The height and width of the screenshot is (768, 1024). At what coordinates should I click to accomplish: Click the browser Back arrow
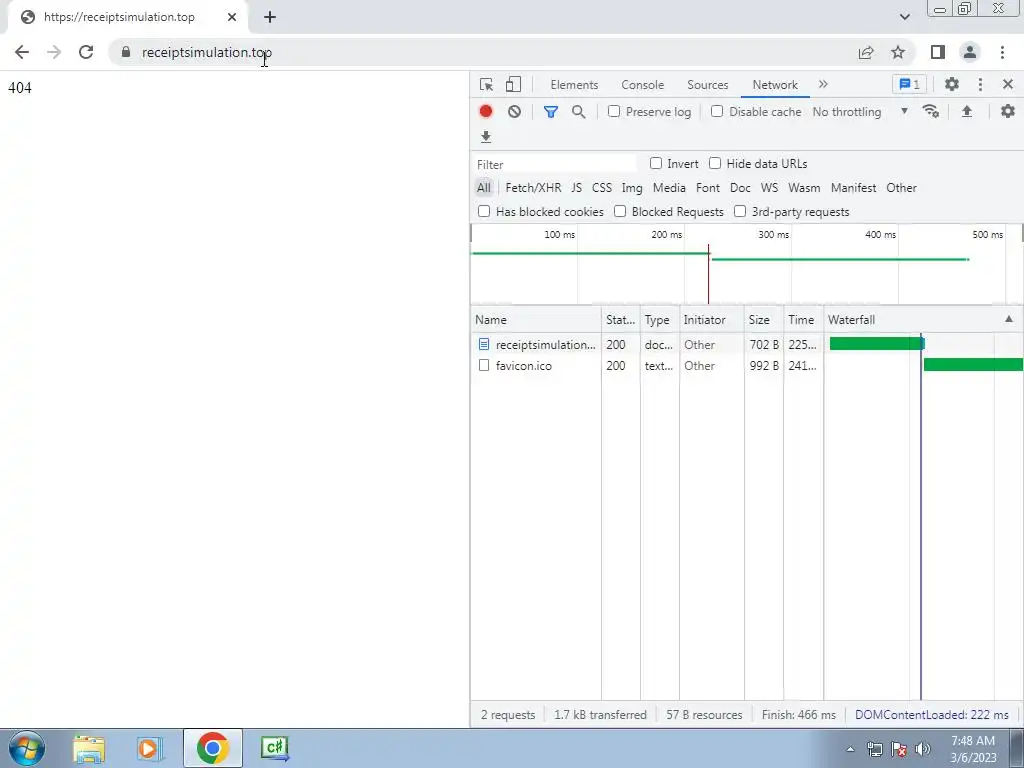[22, 52]
